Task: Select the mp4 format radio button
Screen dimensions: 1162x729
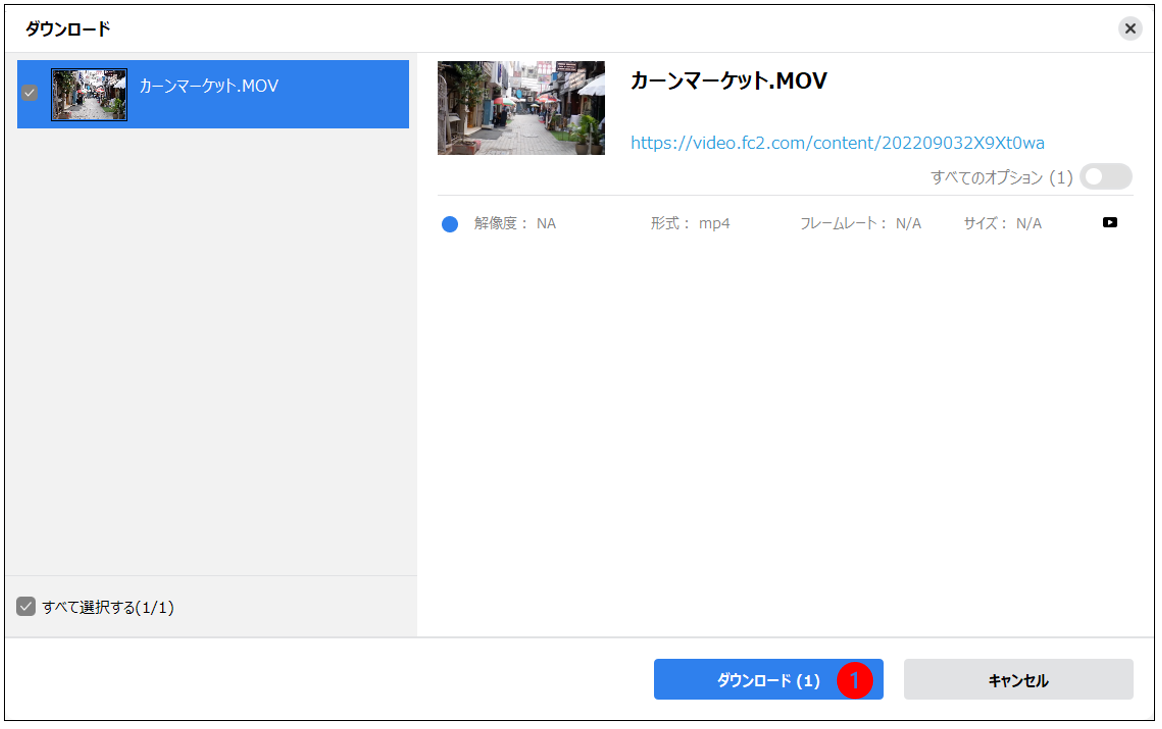Action: [x=449, y=224]
